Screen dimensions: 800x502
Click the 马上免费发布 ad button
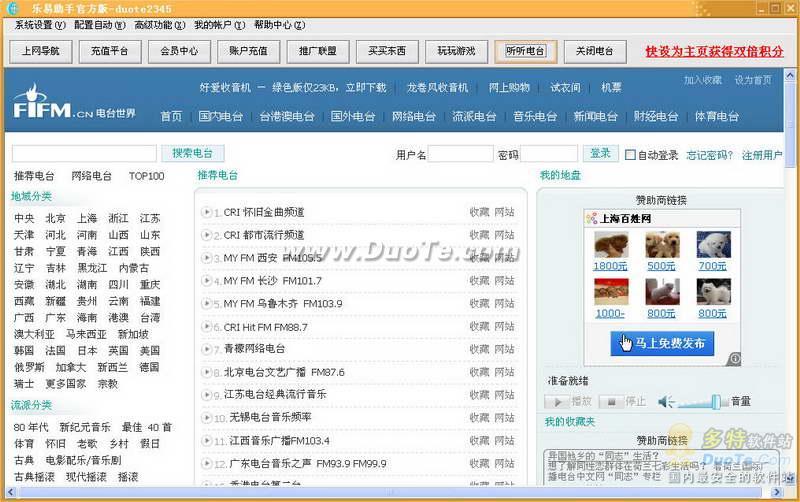coord(662,343)
